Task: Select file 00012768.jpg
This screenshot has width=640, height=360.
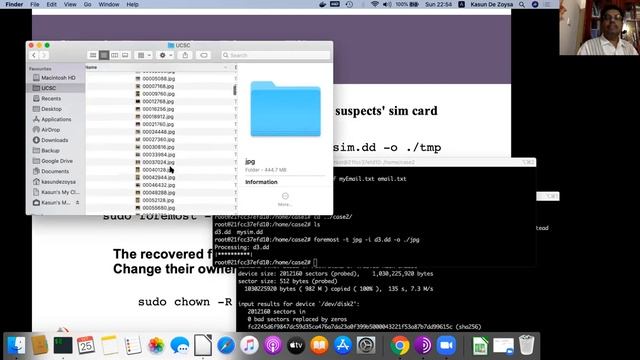Action: coord(158,101)
